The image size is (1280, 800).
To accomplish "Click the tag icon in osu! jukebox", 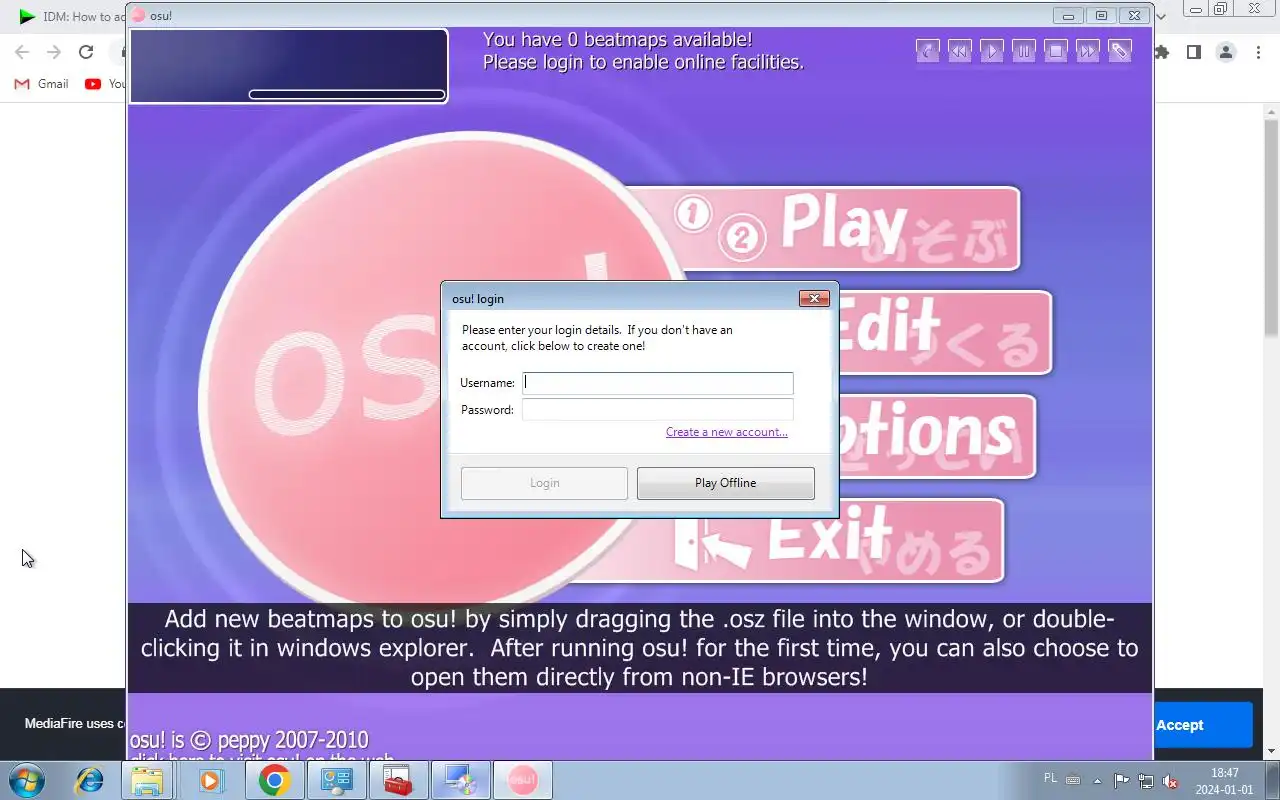I will (x=1120, y=51).
